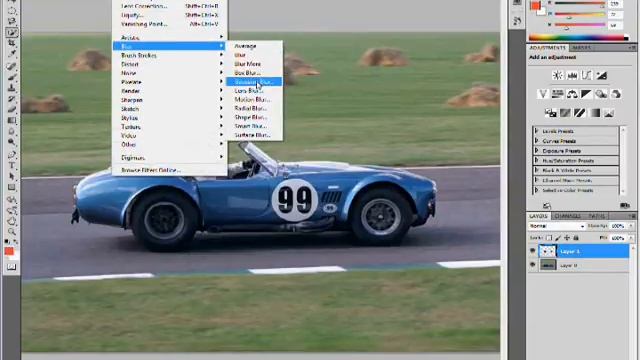
Task: Select the Horizontal Type tool
Action: (x=12, y=165)
